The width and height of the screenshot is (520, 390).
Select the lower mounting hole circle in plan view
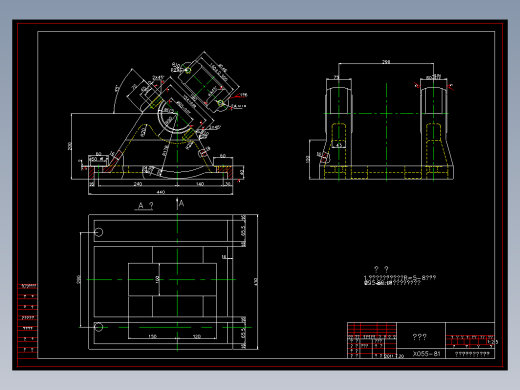(x=98, y=327)
